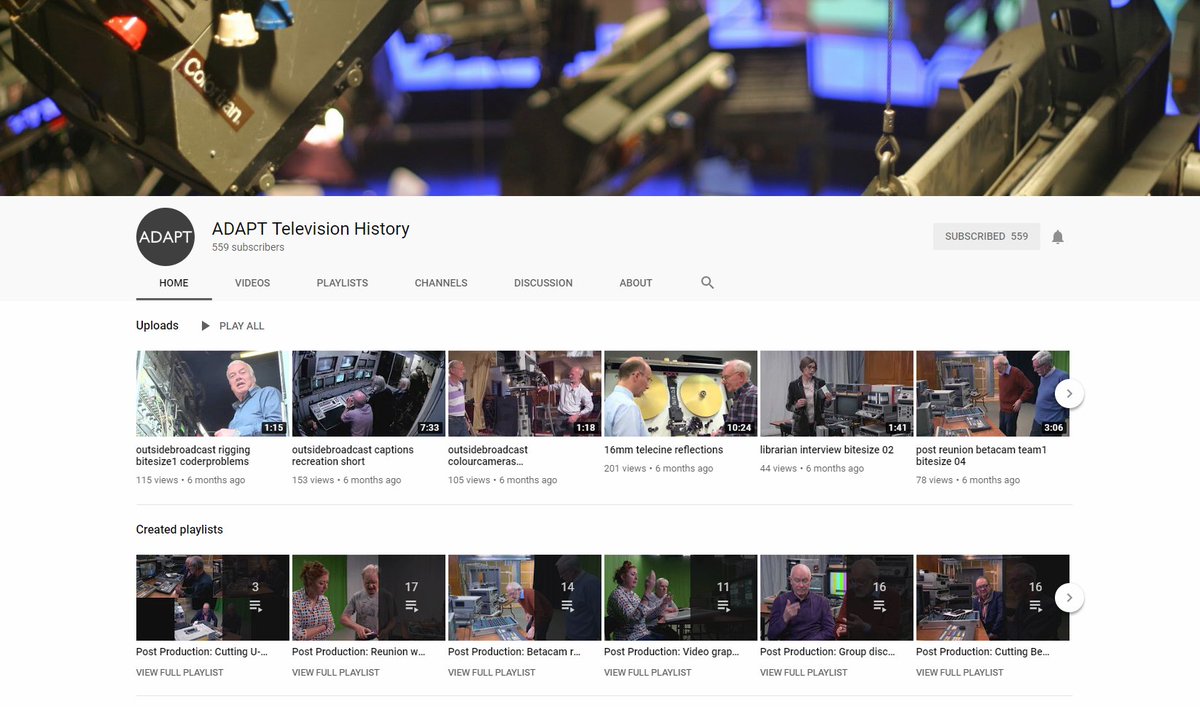Click title 'Post Production: Video grap...'
The image size is (1200, 707).
[671, 652]
